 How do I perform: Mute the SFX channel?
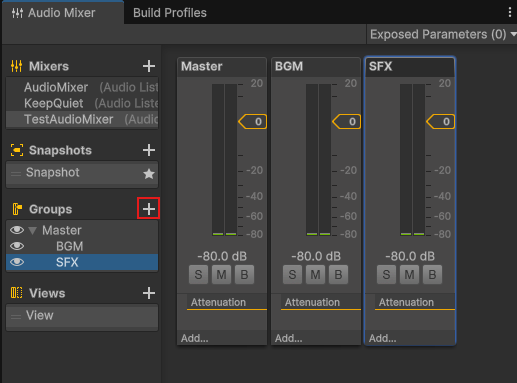click(x=409, y=275)
